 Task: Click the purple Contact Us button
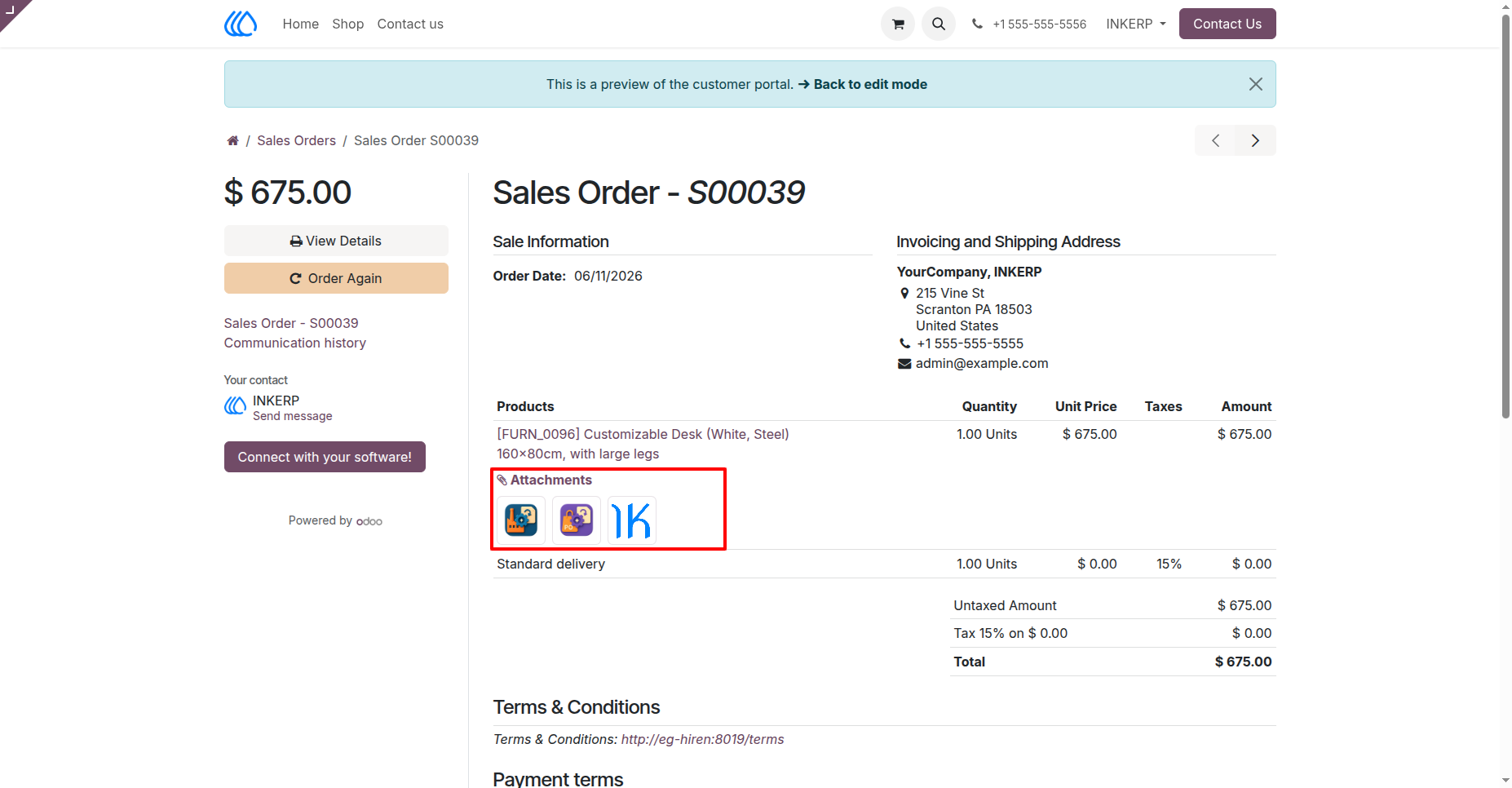click(1227, 24)
